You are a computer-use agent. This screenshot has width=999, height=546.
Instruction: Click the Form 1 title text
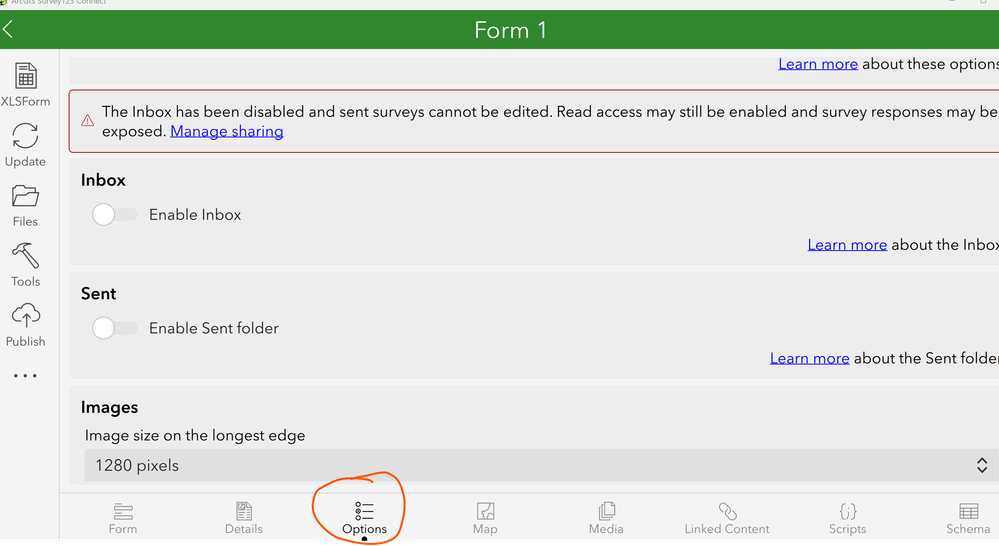pyautogui.click(x=510, y=30)
